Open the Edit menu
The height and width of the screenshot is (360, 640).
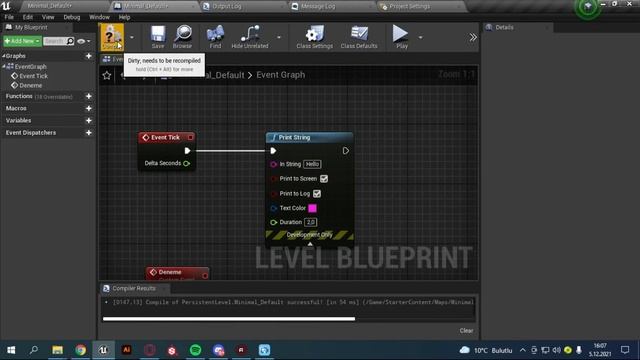tap(28, 17)
